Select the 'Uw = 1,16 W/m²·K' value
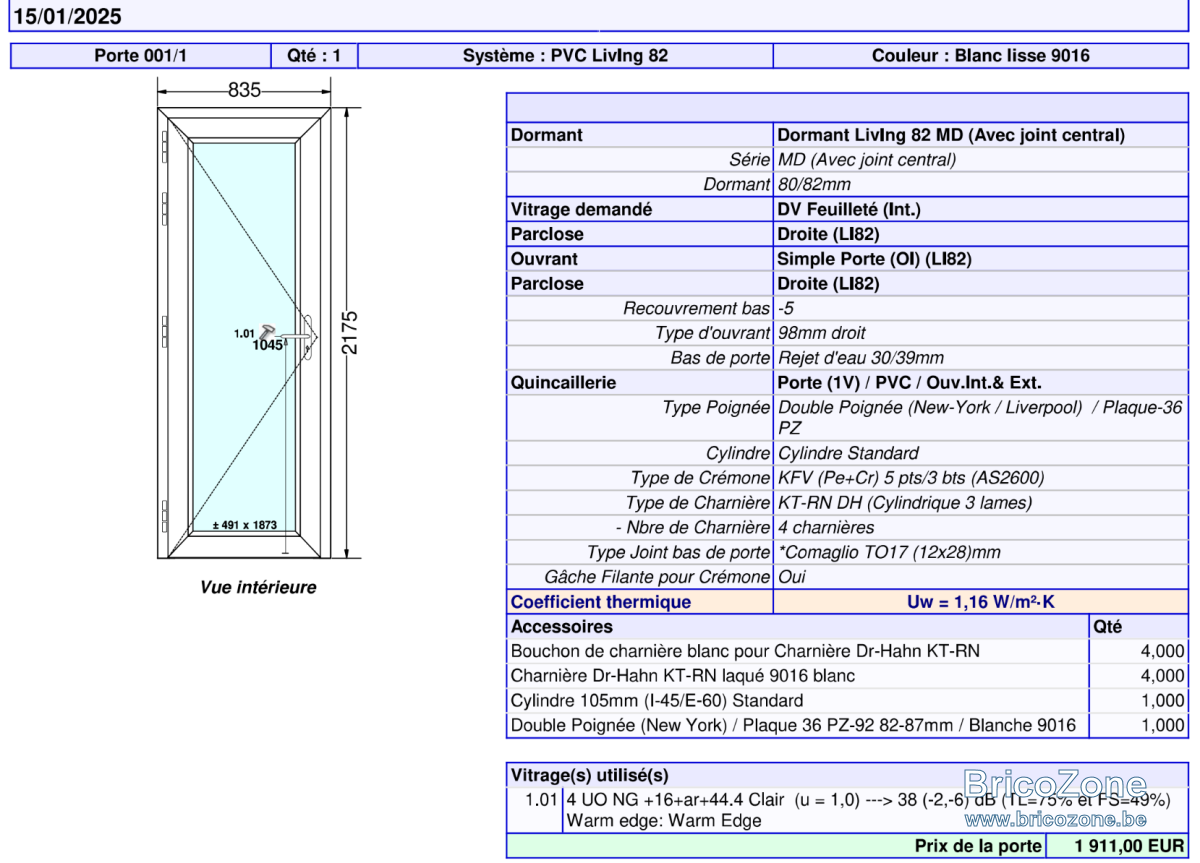Screen dimensions: 1200x863 click(981, 602)
